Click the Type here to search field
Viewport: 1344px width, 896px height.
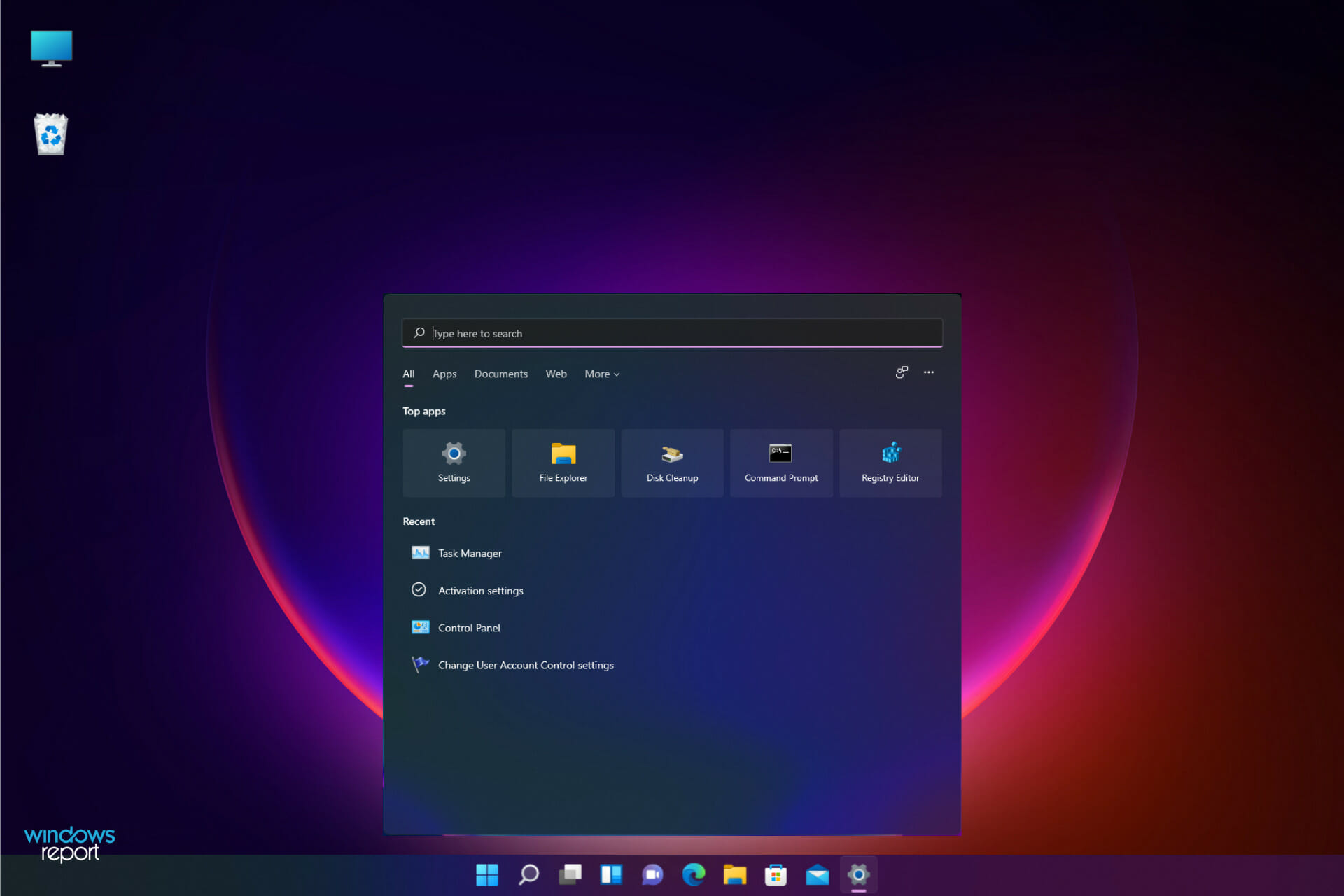tap(672, 333)
